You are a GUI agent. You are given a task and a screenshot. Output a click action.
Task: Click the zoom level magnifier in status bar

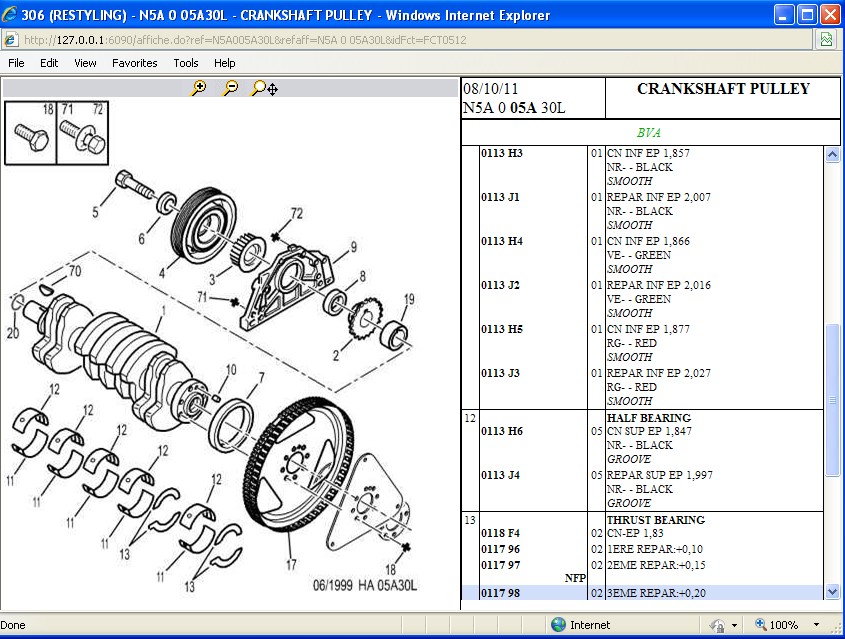tap(760, 624)
